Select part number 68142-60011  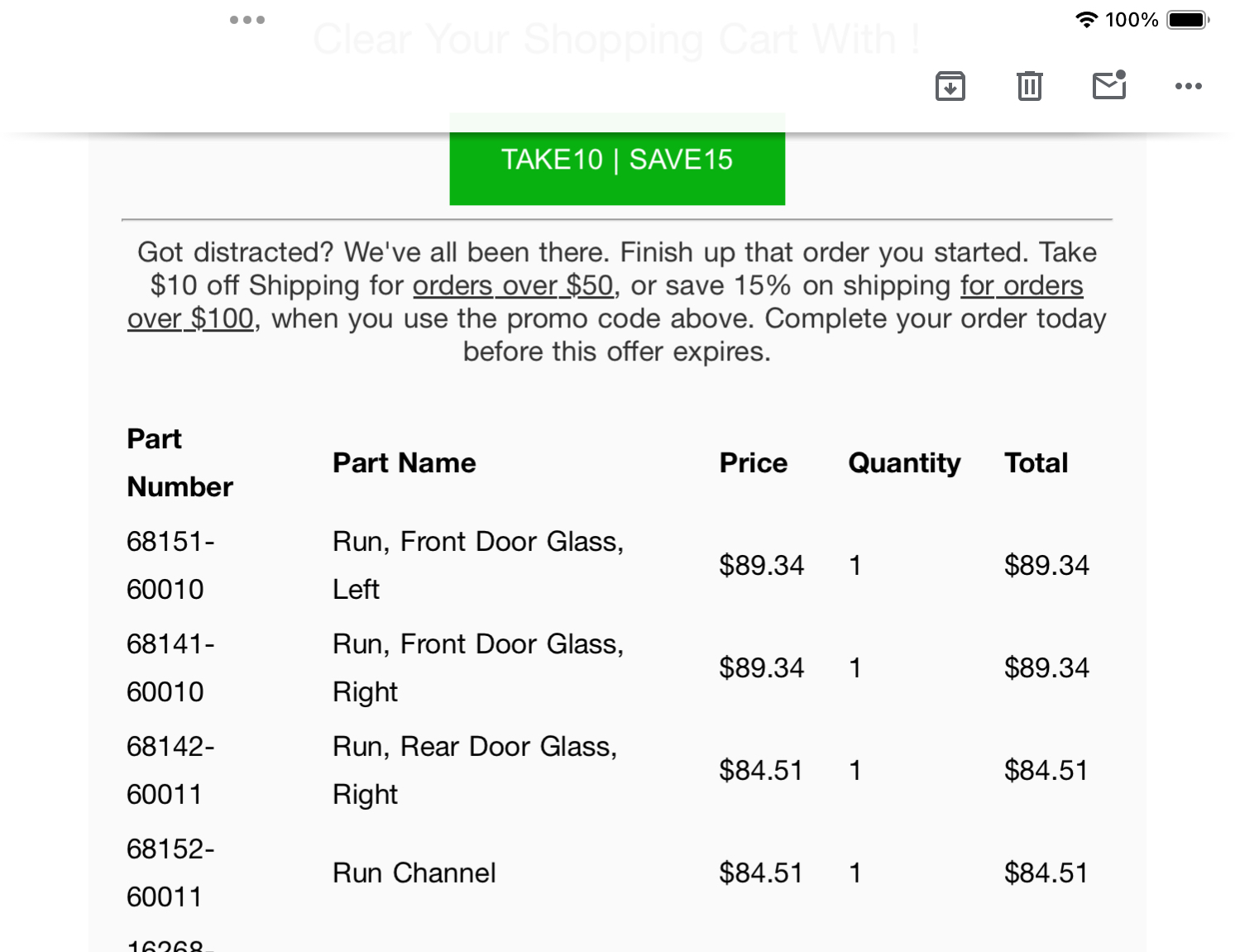pyautogui.click(x=170, y=770)
